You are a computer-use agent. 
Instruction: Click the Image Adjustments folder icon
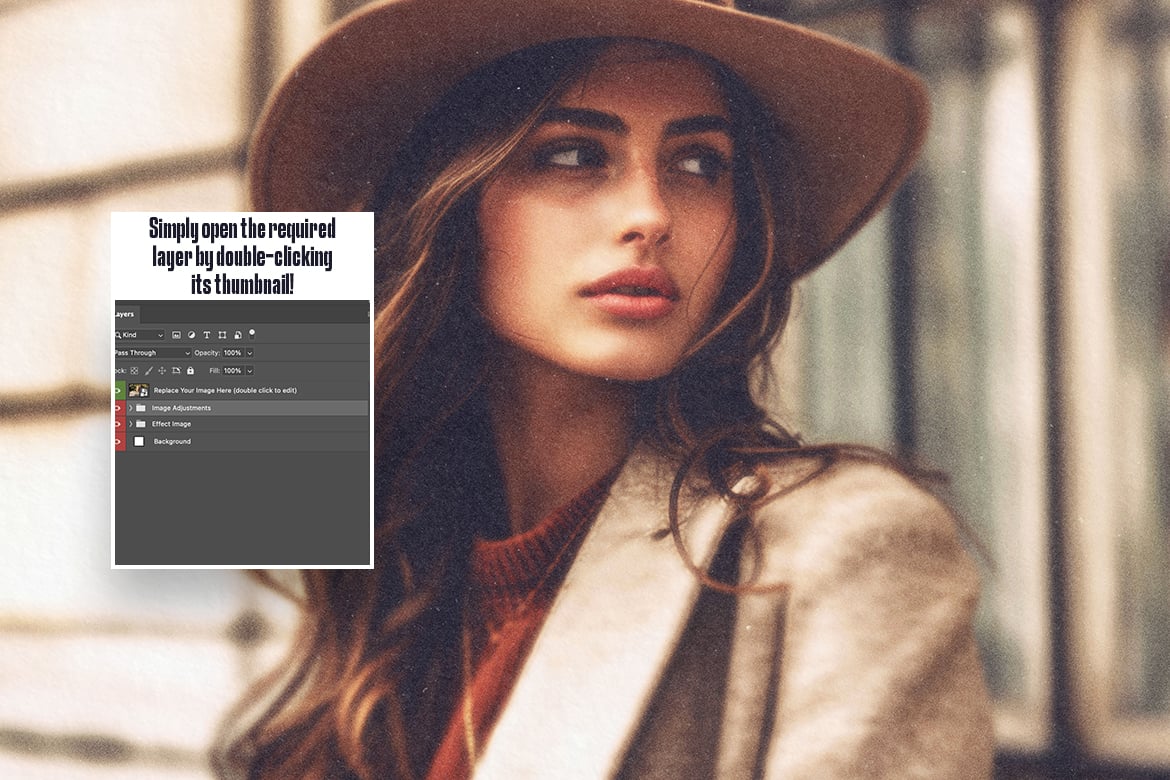140,408
